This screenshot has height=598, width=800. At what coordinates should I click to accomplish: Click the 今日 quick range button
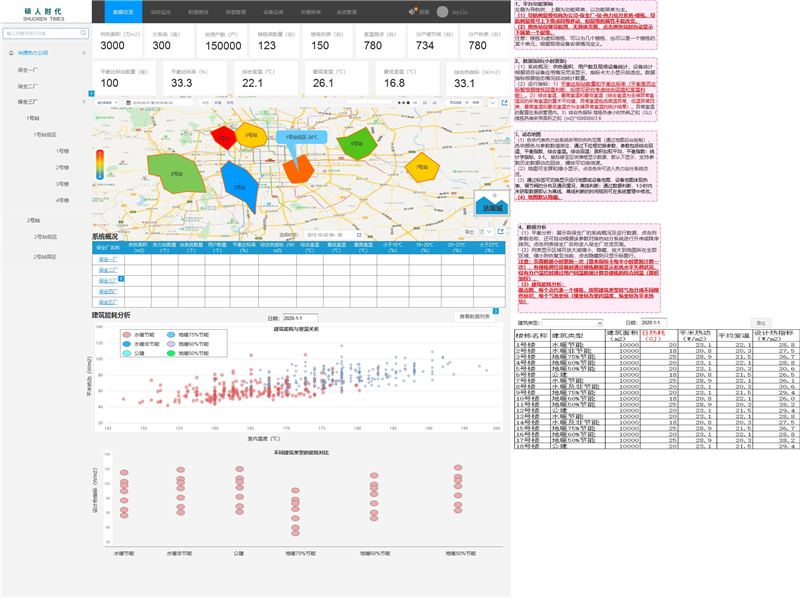pyautogui.click(x=205, y=103)
